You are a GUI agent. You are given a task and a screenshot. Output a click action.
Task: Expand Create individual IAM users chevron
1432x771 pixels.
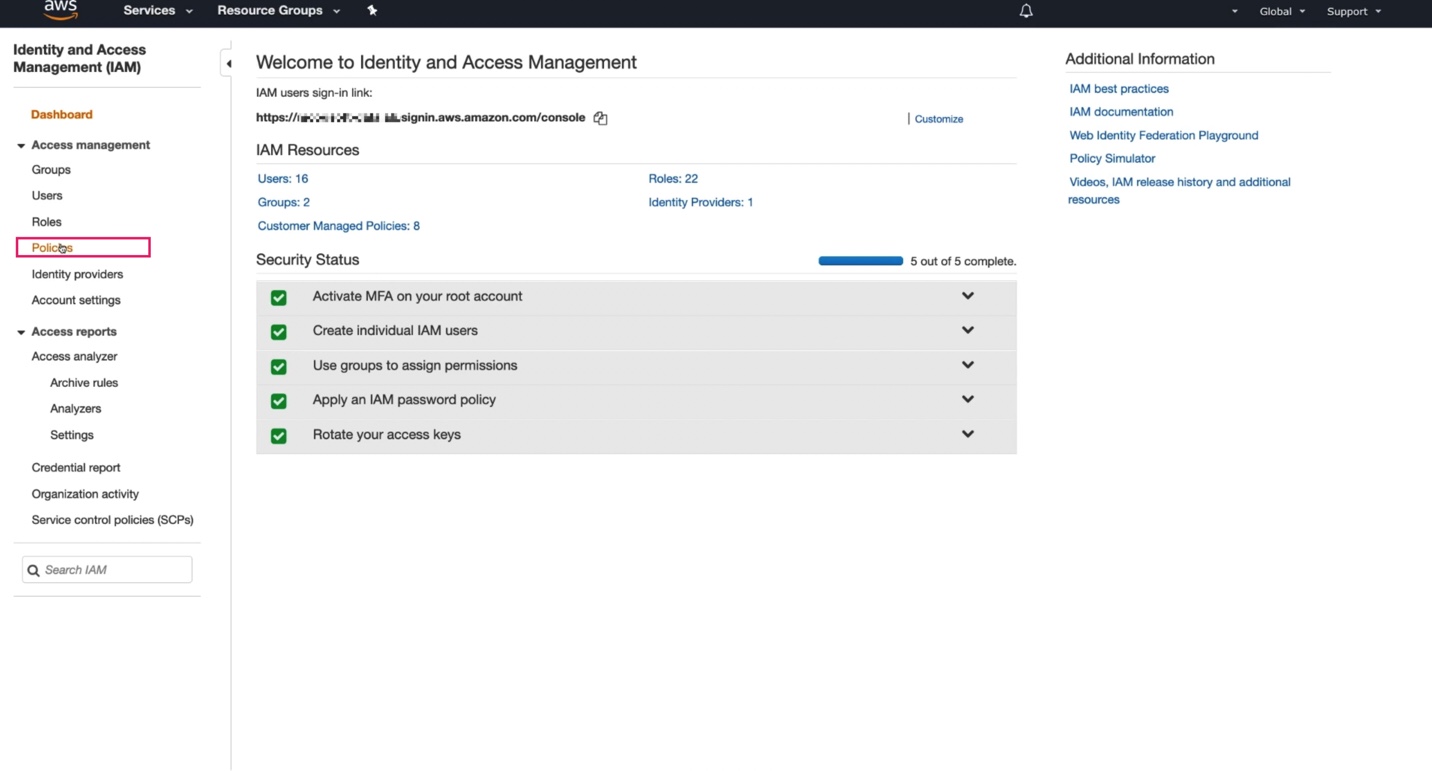[x=968, y=330]
